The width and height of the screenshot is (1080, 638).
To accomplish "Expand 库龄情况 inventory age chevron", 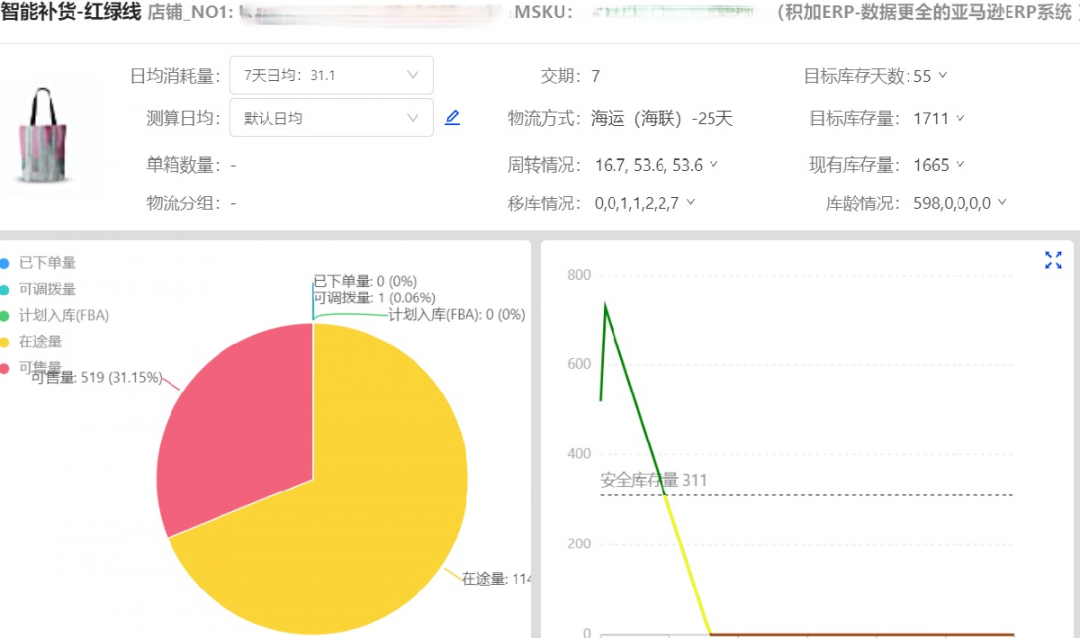I will pyautogui.click(x=1002, y=203).
